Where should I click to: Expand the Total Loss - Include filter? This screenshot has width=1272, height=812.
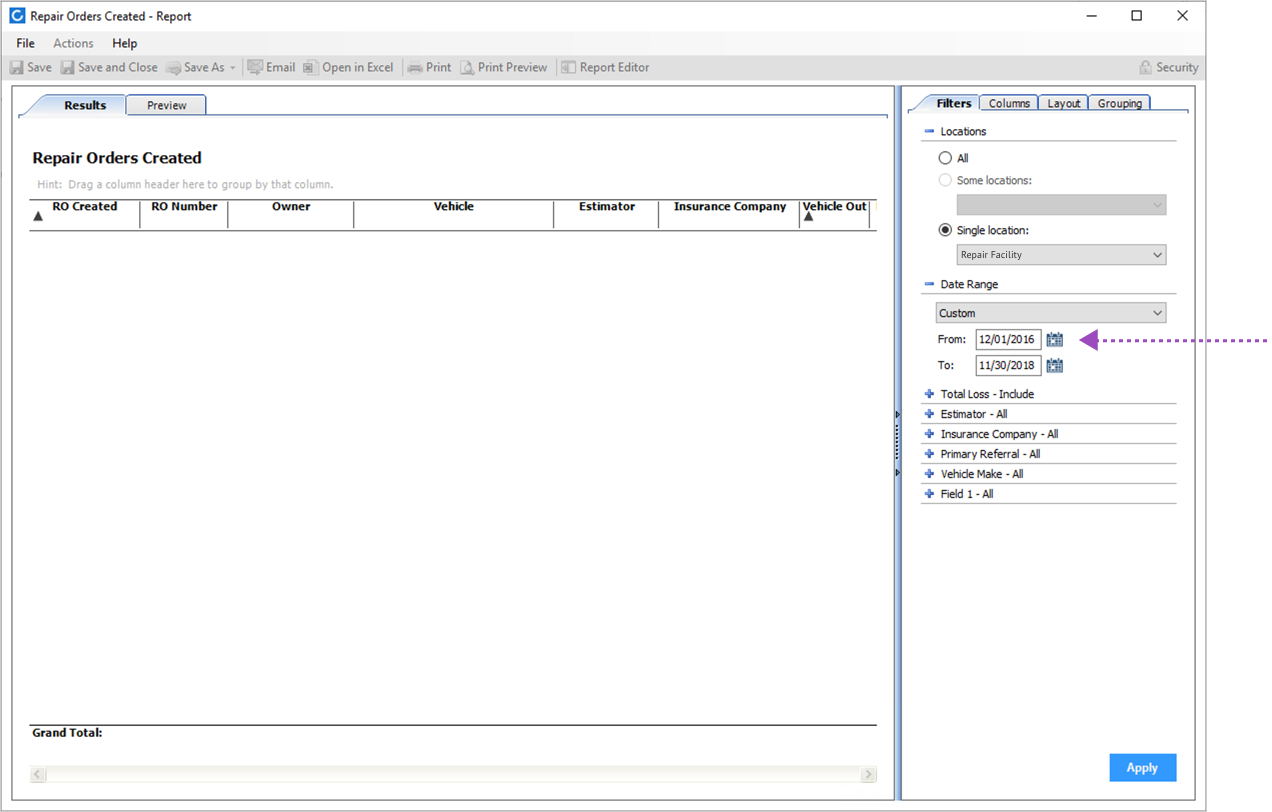929,394
